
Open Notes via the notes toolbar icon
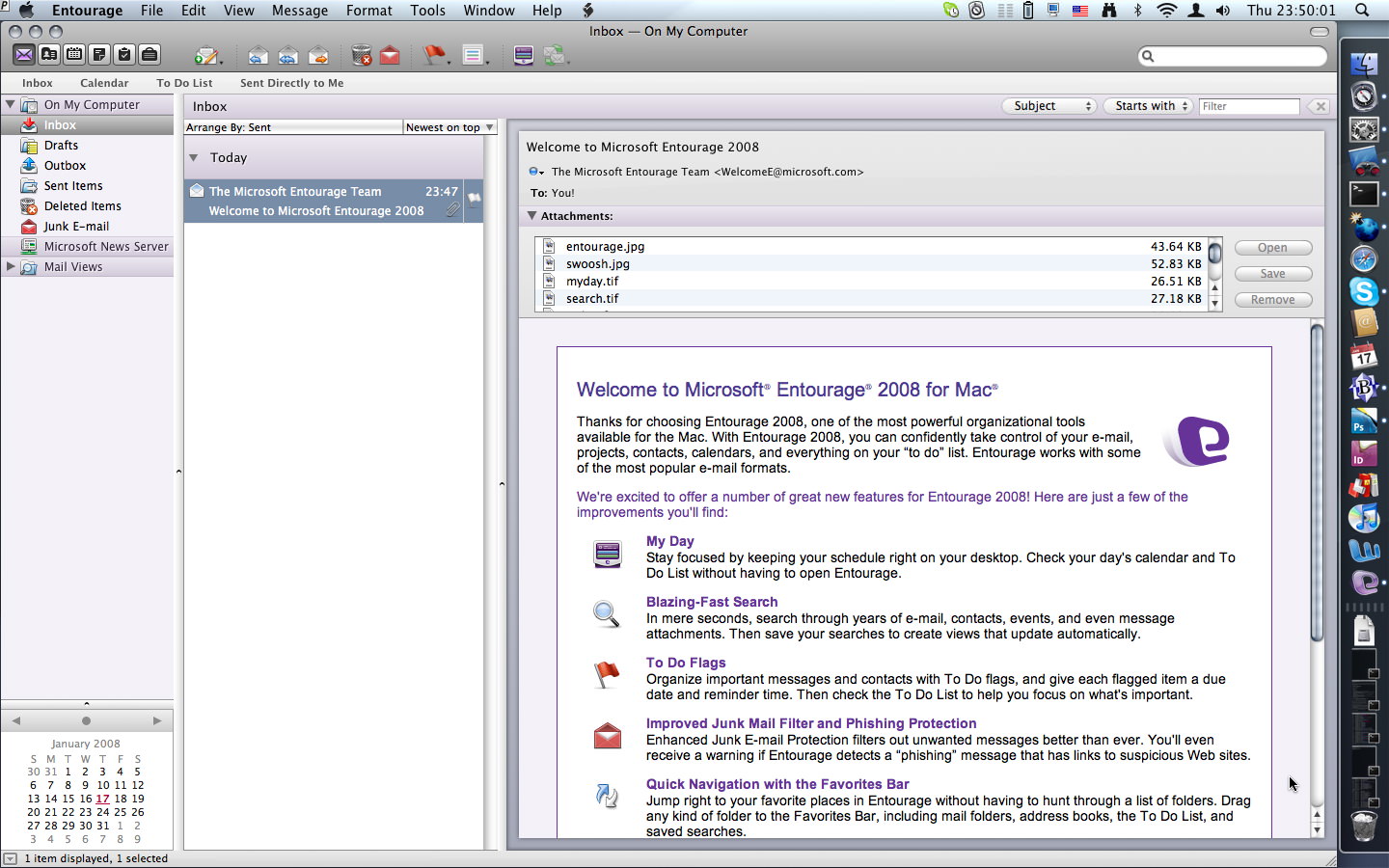tap(99, 55)
